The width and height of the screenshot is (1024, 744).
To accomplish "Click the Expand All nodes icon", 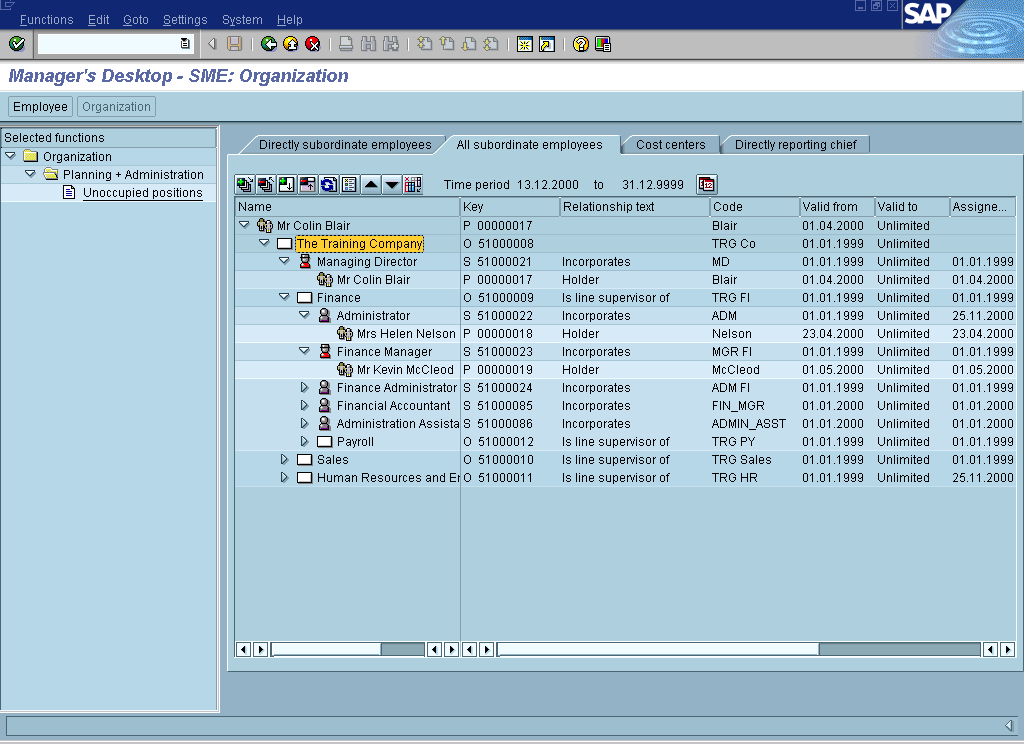I will coord(245,185).
